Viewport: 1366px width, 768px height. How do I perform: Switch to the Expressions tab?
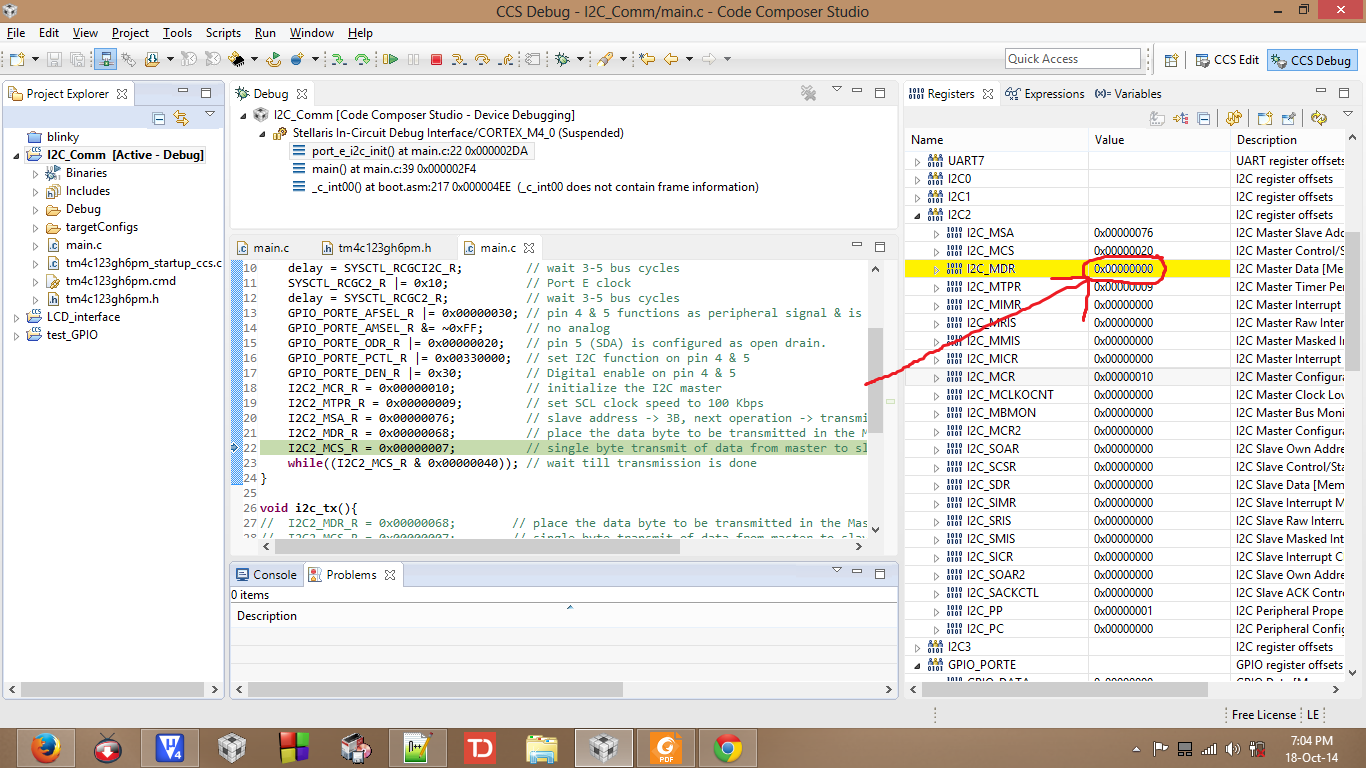[1045, 94]
